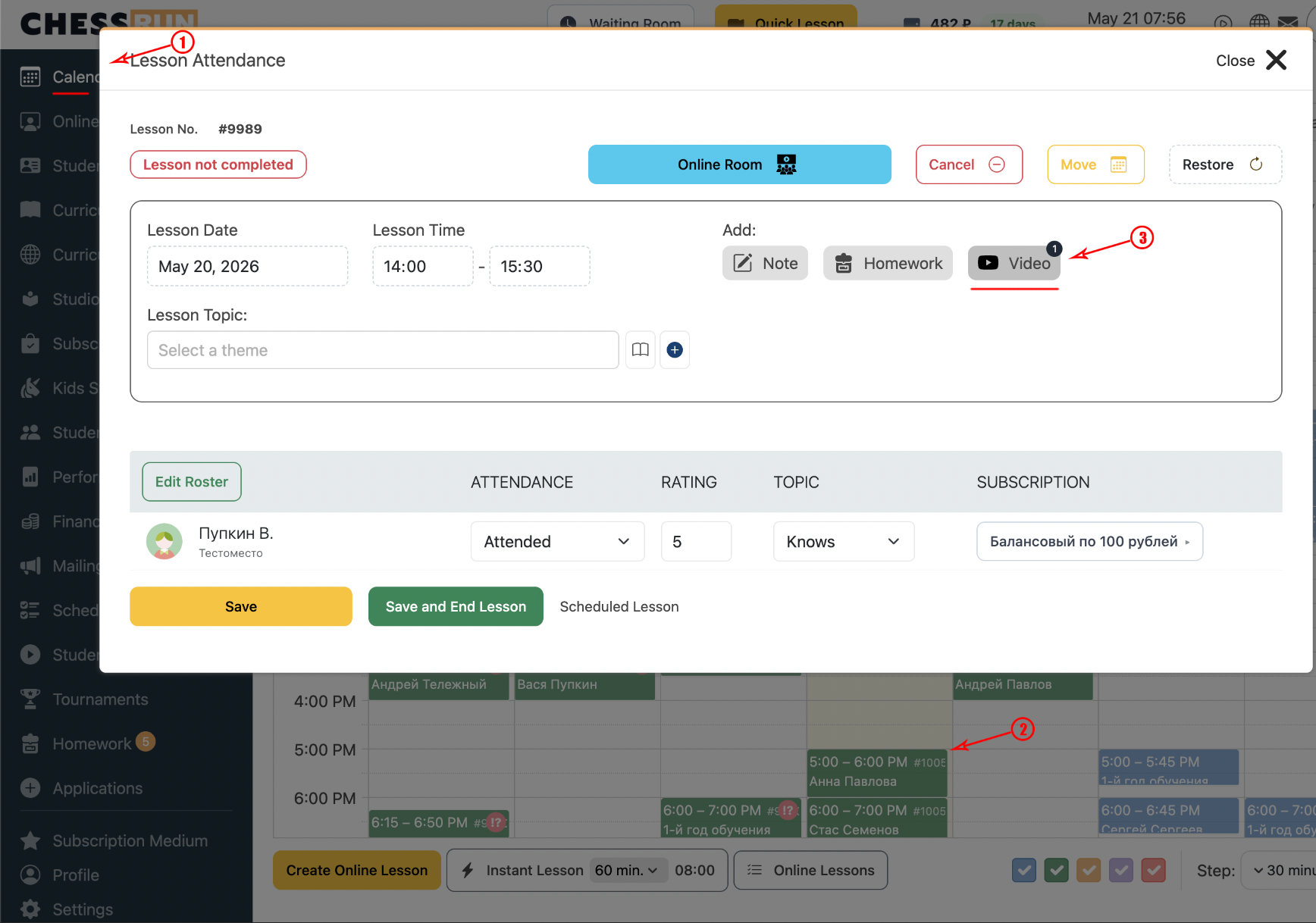The height and width of the screenshot is (923, 1316).
Task: Click the Performance chart icon in sidebar
Action: click(30, 477)
